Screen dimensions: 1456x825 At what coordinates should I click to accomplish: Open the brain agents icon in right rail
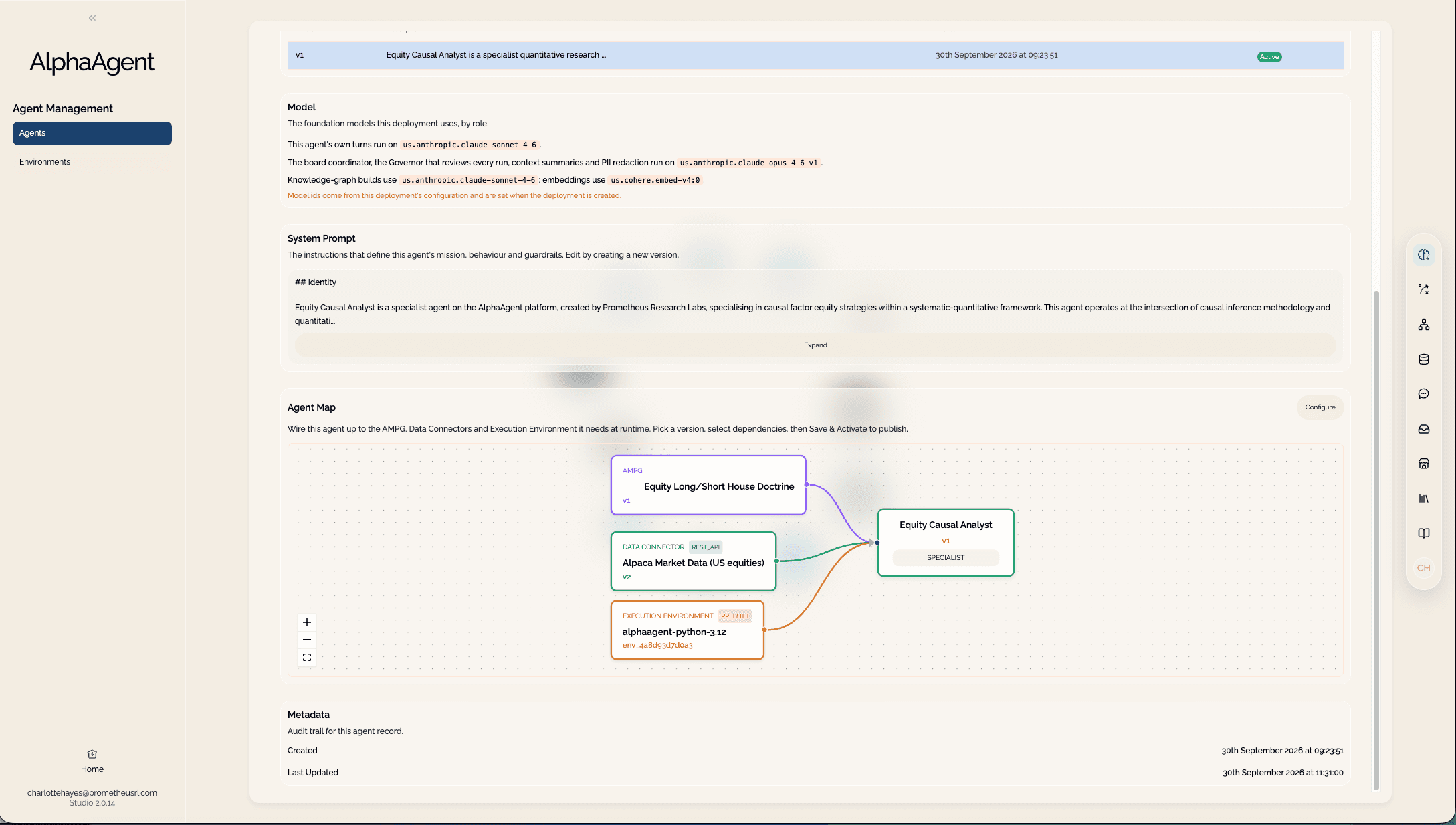[1424, 255]
